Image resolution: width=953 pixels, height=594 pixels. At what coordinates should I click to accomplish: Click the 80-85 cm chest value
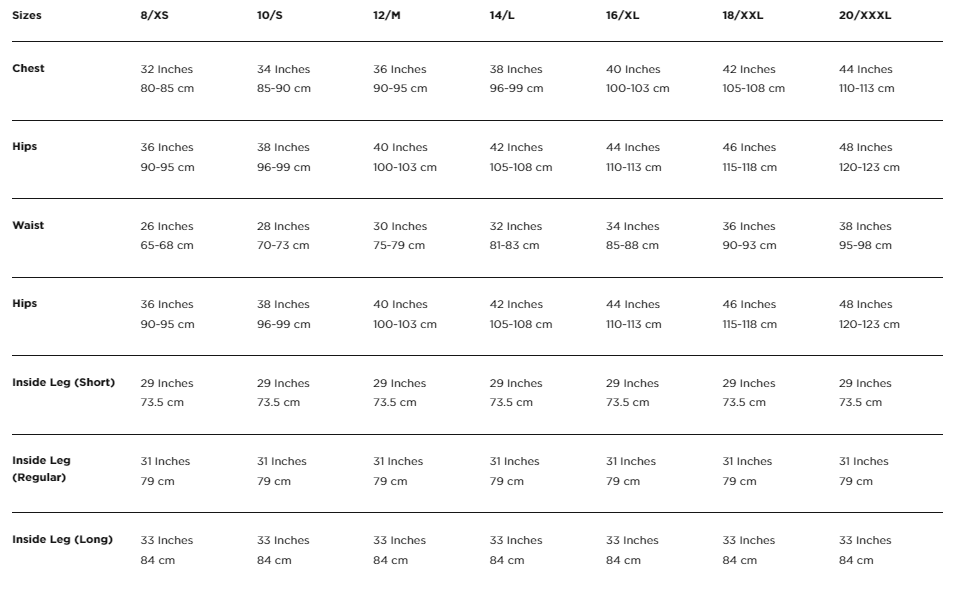[167, 88]
